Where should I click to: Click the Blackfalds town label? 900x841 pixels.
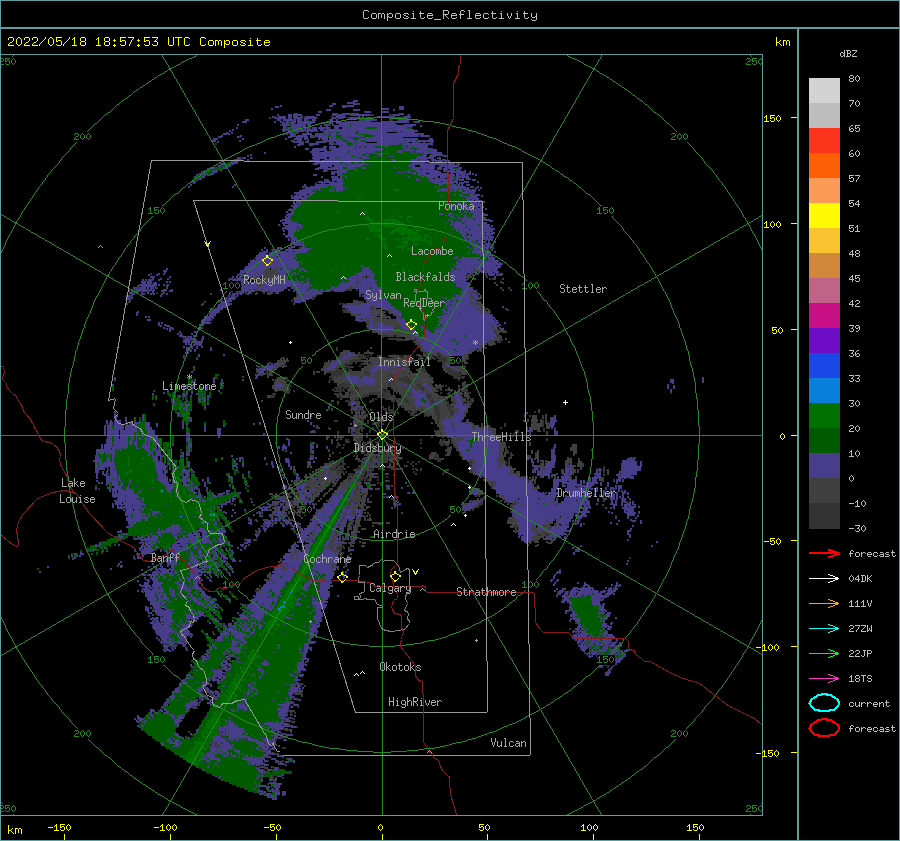(x=425, y=277)
